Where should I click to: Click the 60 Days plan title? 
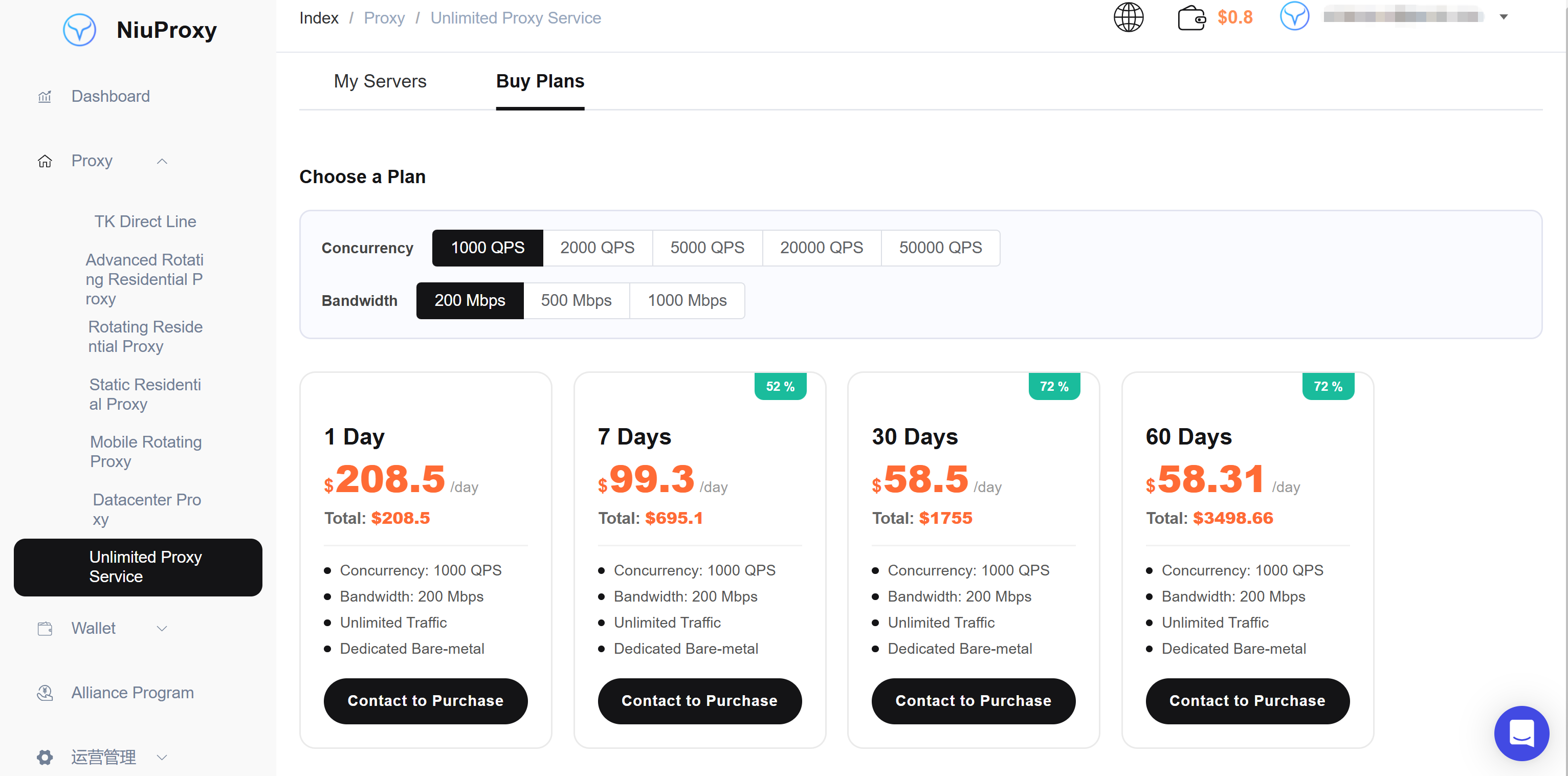[1189, 436]
